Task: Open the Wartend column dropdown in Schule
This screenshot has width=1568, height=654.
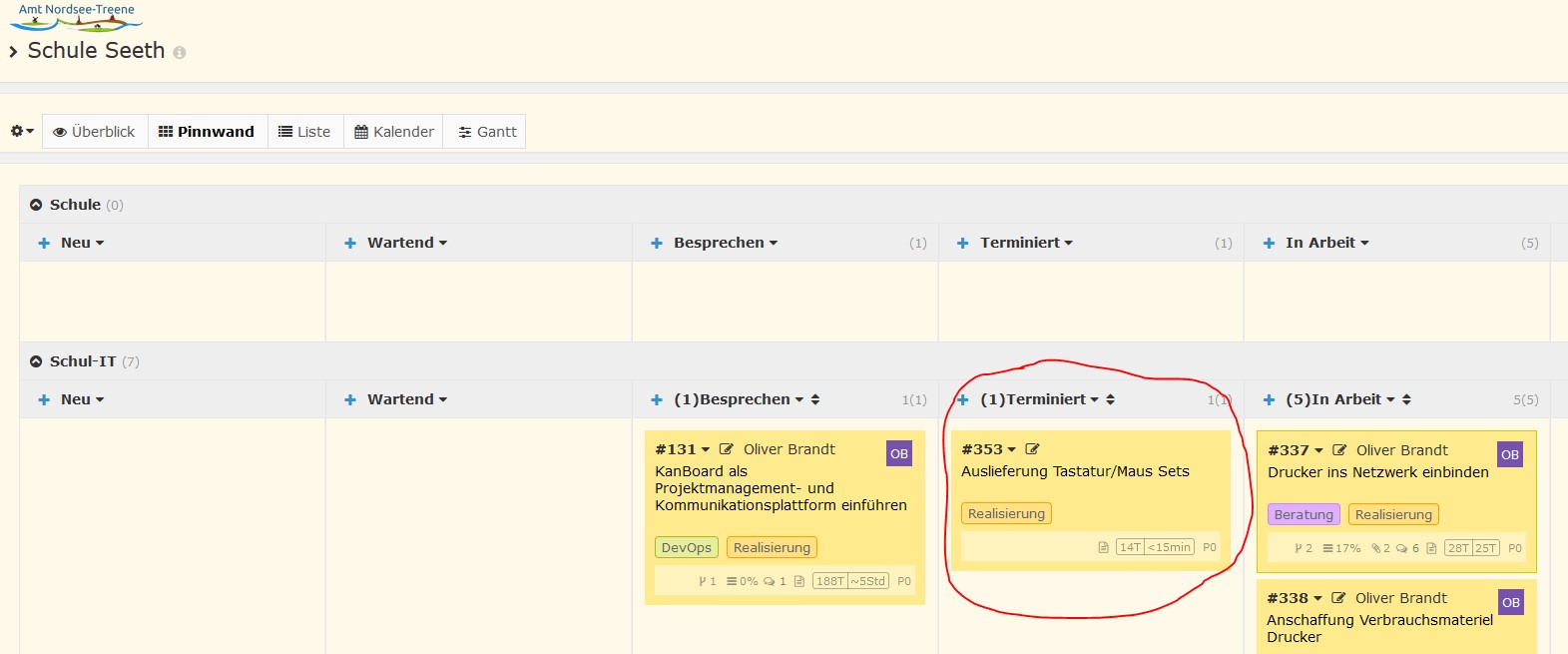Action: 443,243
